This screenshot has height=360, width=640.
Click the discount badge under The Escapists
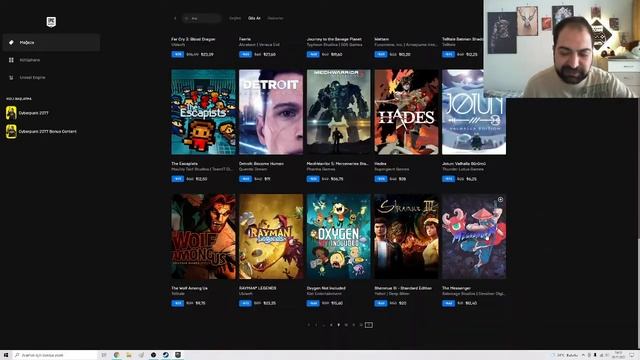pos(178,179)
